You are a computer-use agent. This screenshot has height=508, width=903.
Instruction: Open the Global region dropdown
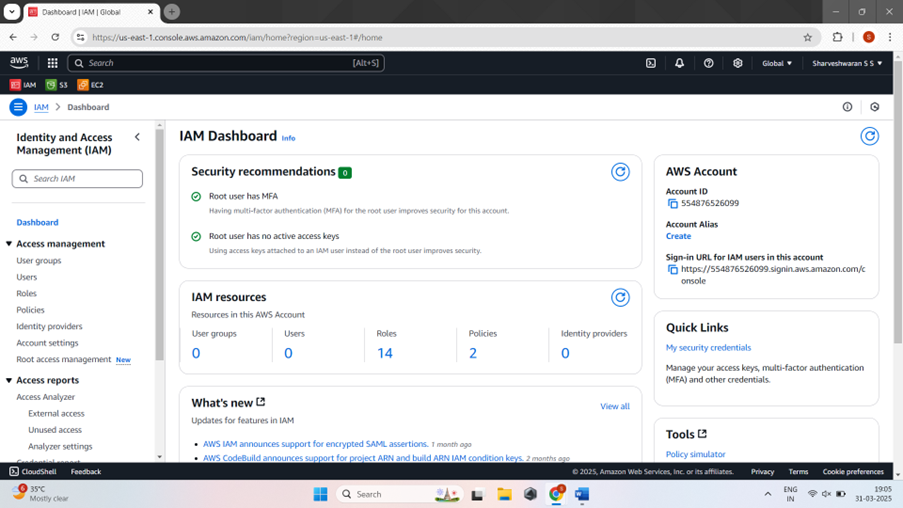tap(777, 63)
